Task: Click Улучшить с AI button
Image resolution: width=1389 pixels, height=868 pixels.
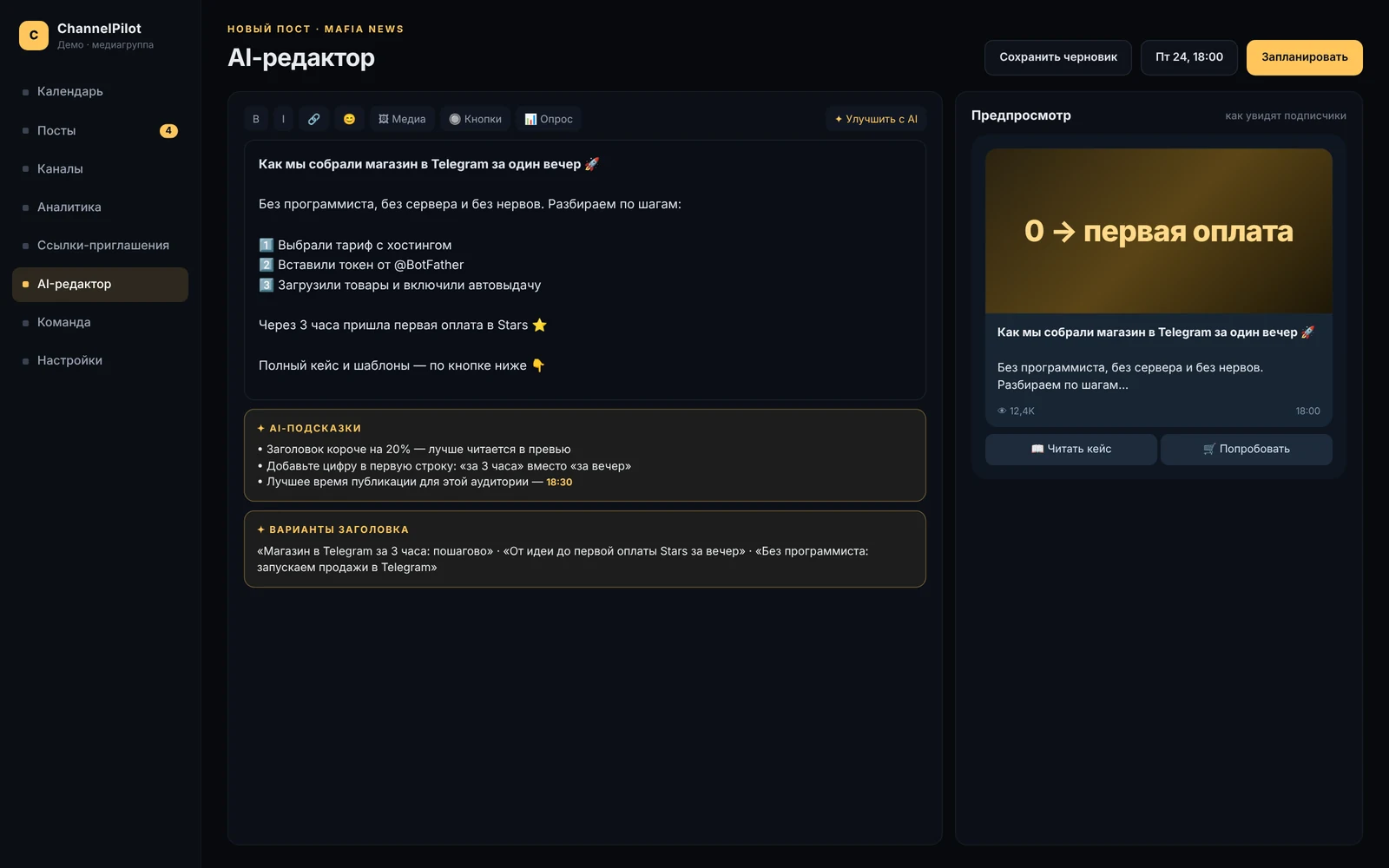Action: (876, 119)
